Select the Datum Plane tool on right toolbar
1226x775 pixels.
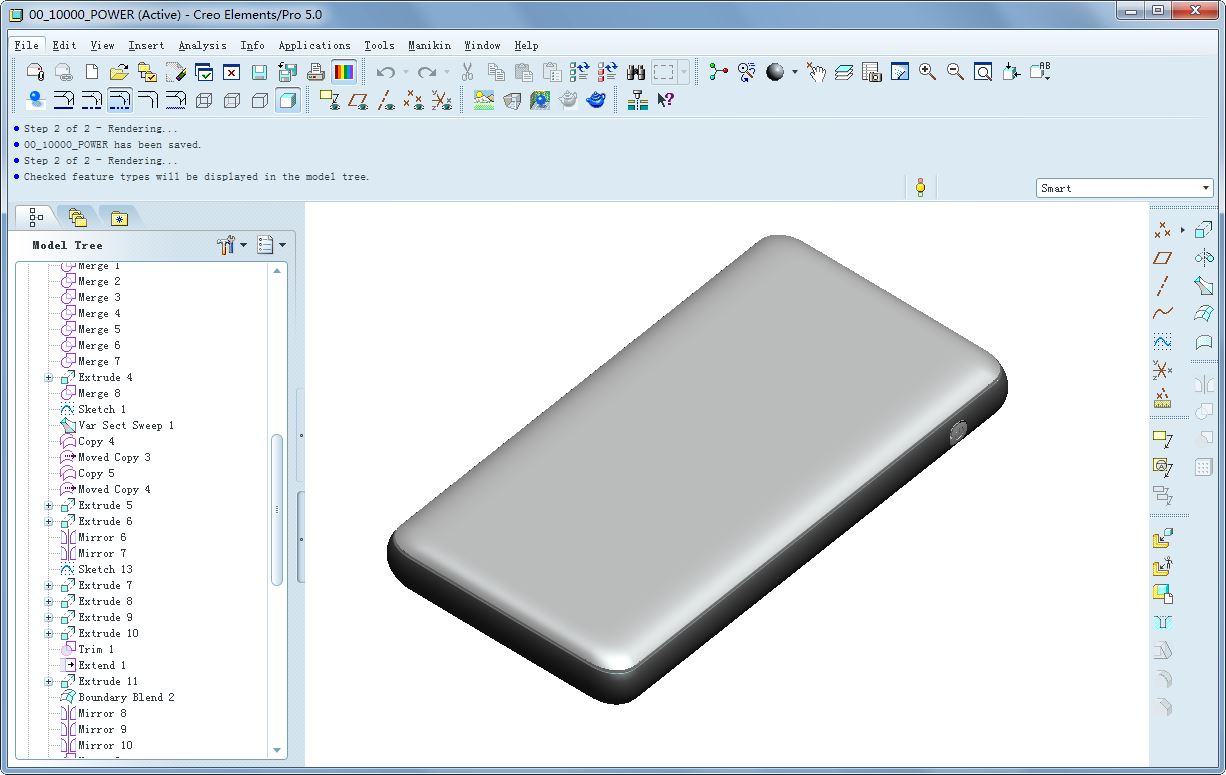[x=1162, y=258]
